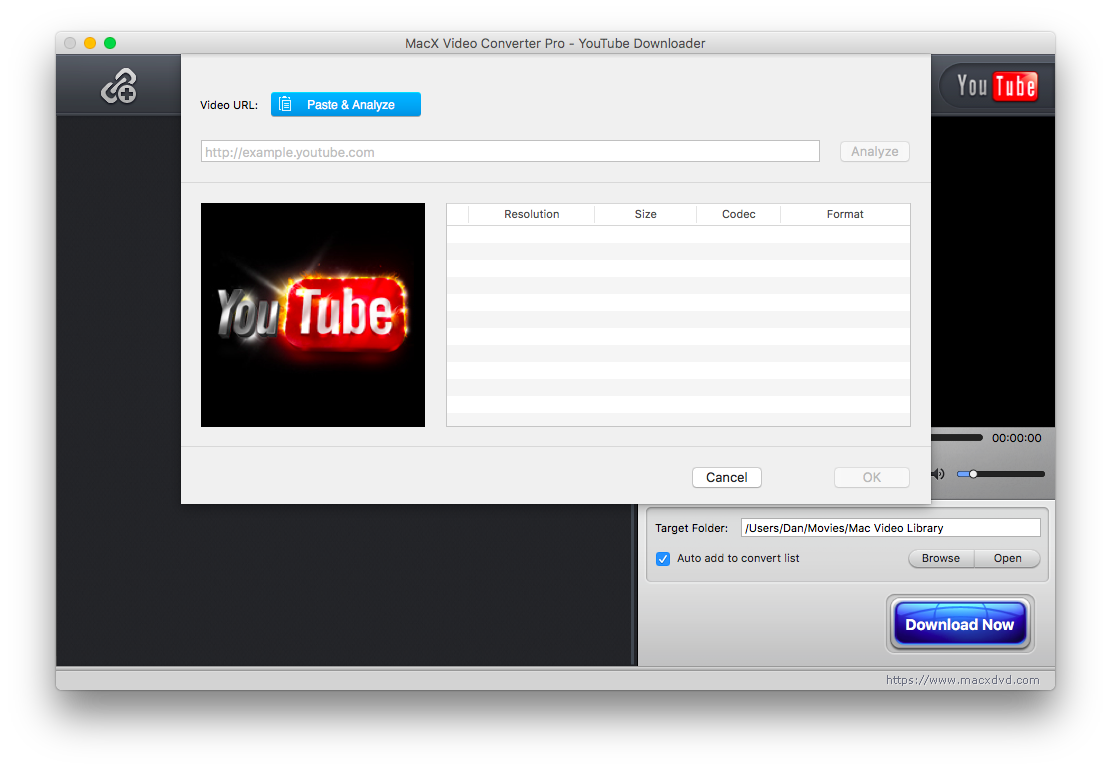Click the OK button
1111x770 pixels.
click(x=872, y=477)
